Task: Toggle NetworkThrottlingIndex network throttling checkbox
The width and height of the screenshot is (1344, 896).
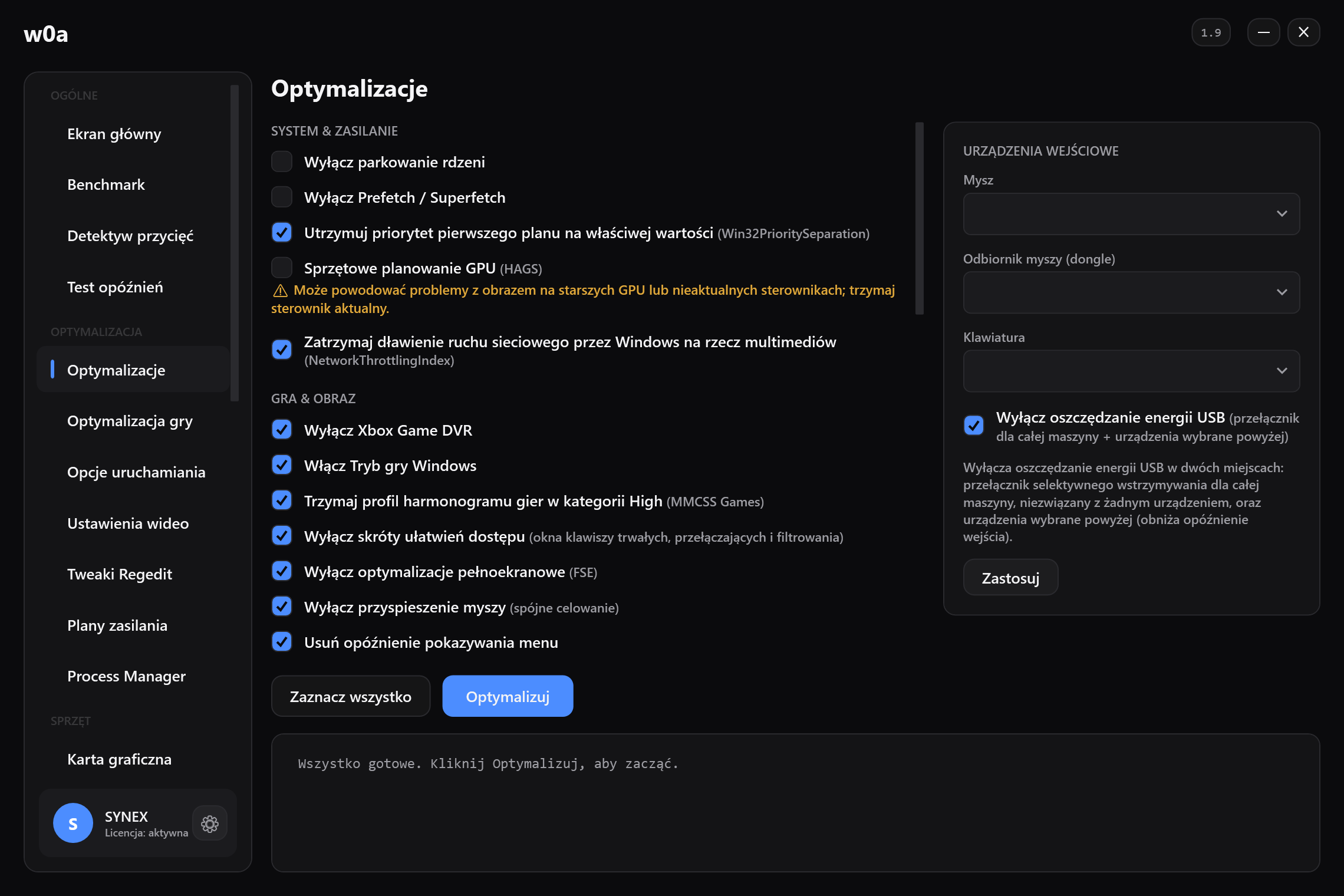Action: coord(282,350)
